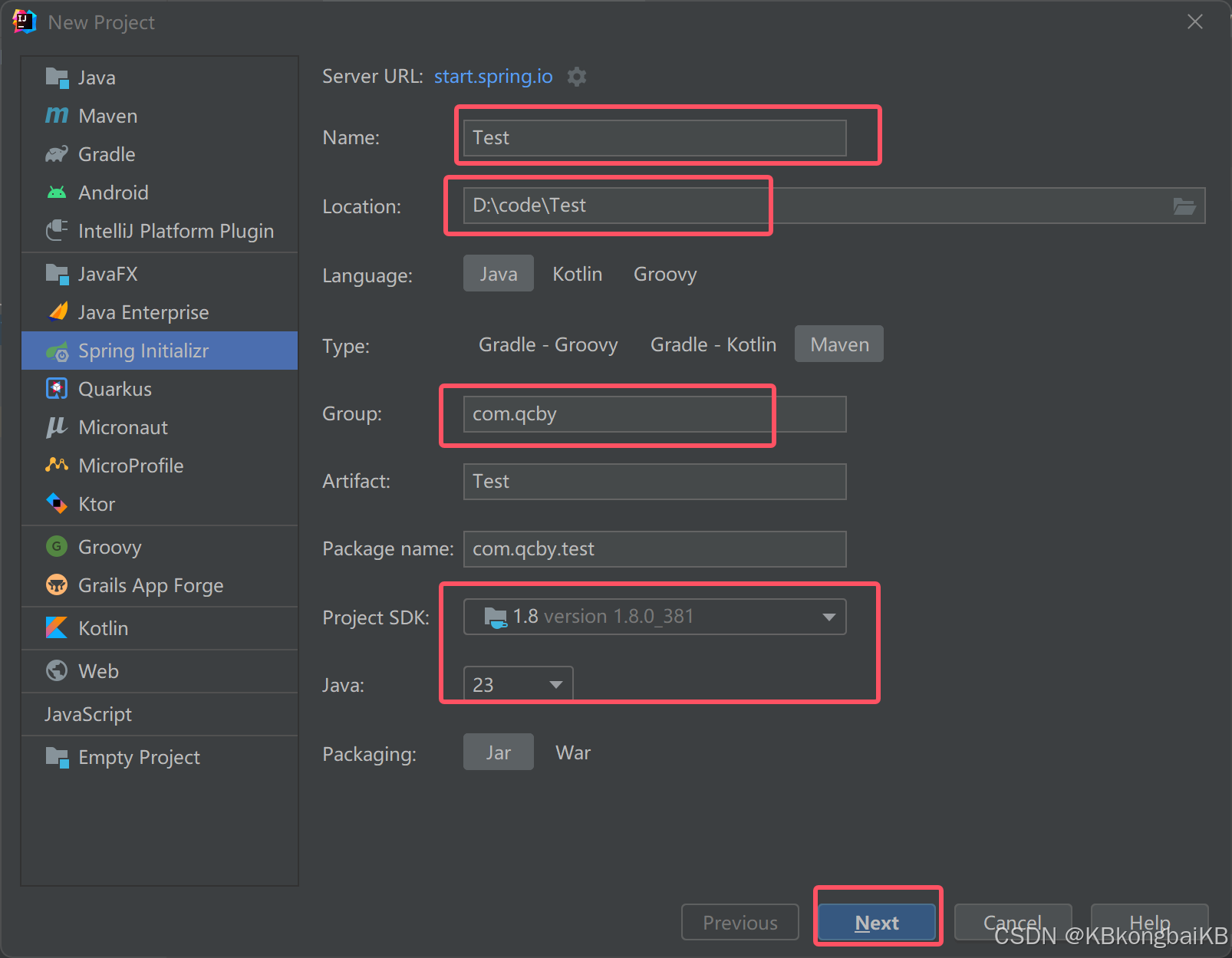Open server URL settings gear
1232x958 pixels.
(x=577, y=77)
